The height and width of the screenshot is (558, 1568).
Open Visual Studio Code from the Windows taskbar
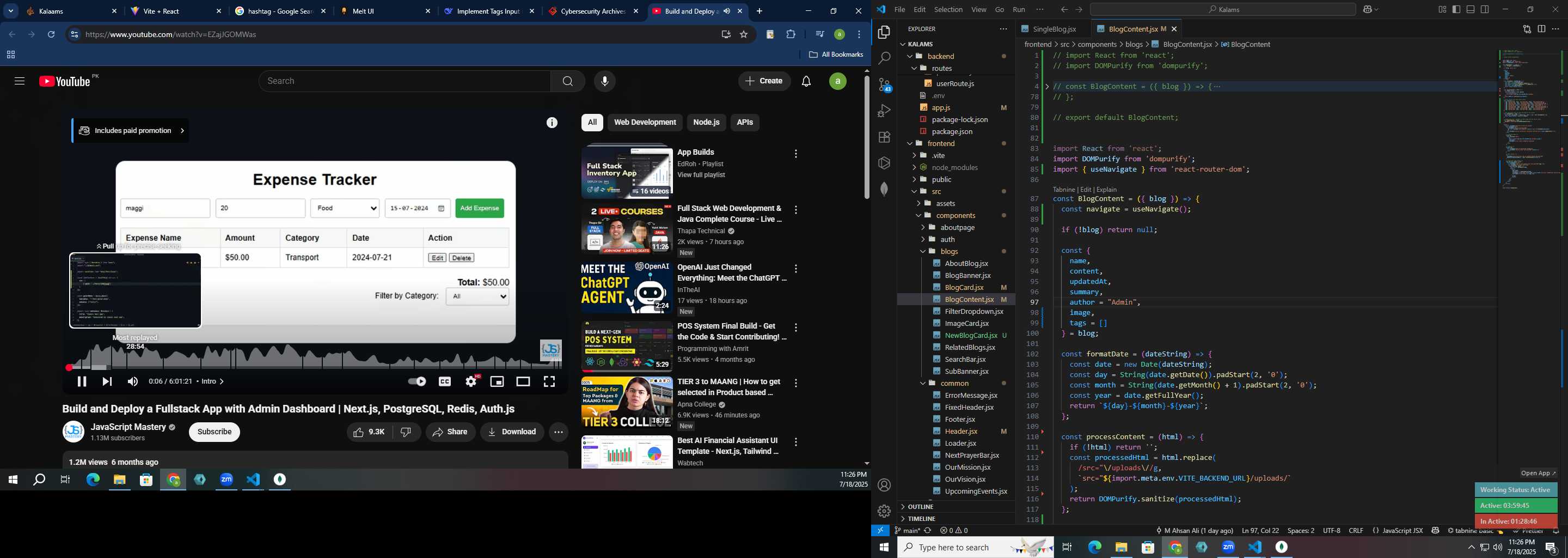[x=1255, y=547]
